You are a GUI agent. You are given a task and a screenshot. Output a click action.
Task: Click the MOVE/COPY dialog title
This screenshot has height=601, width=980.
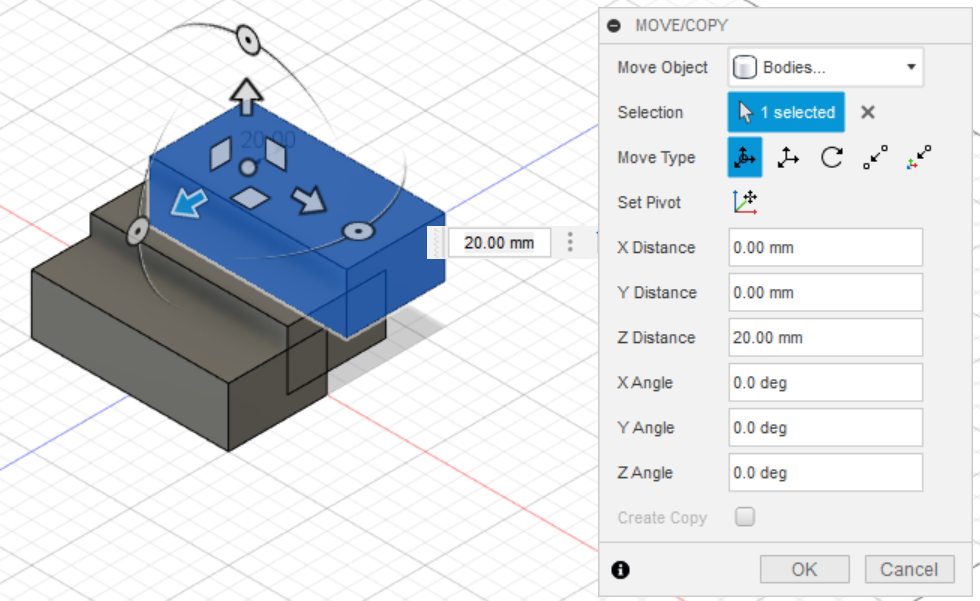click(681, 26)
